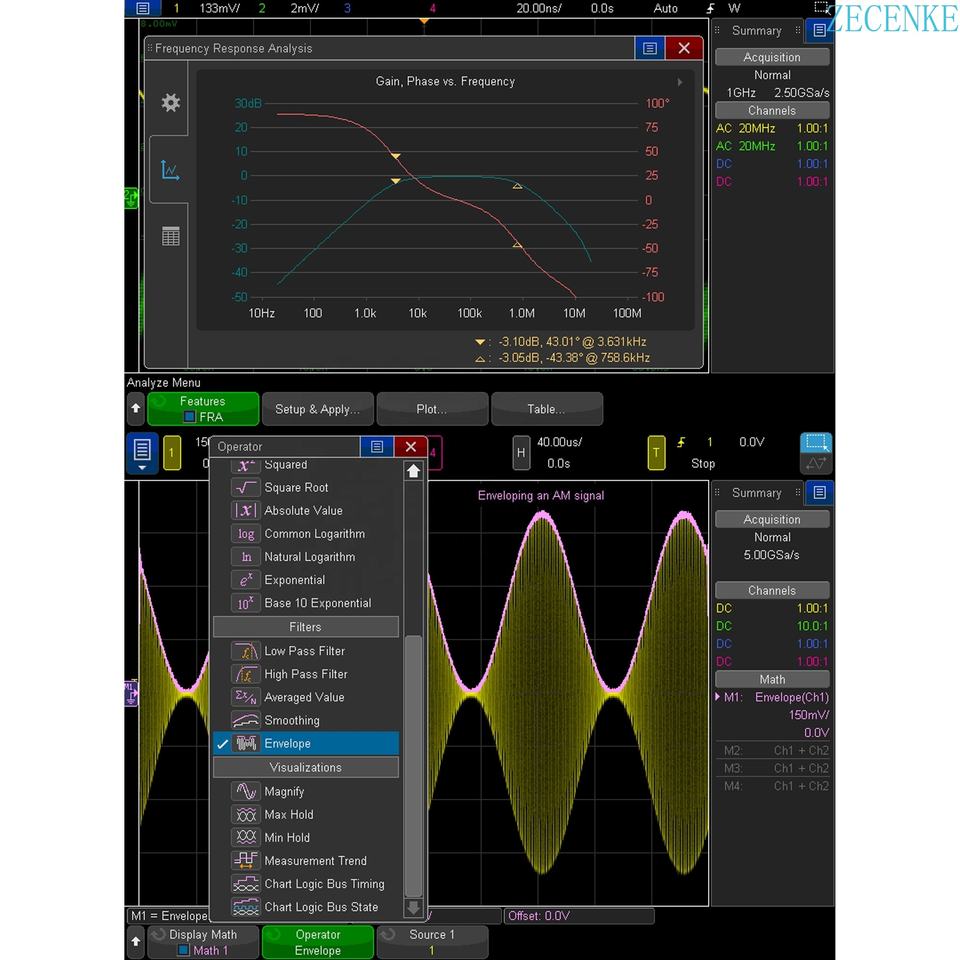Select the Max Hold visualization

click(288, 815)
